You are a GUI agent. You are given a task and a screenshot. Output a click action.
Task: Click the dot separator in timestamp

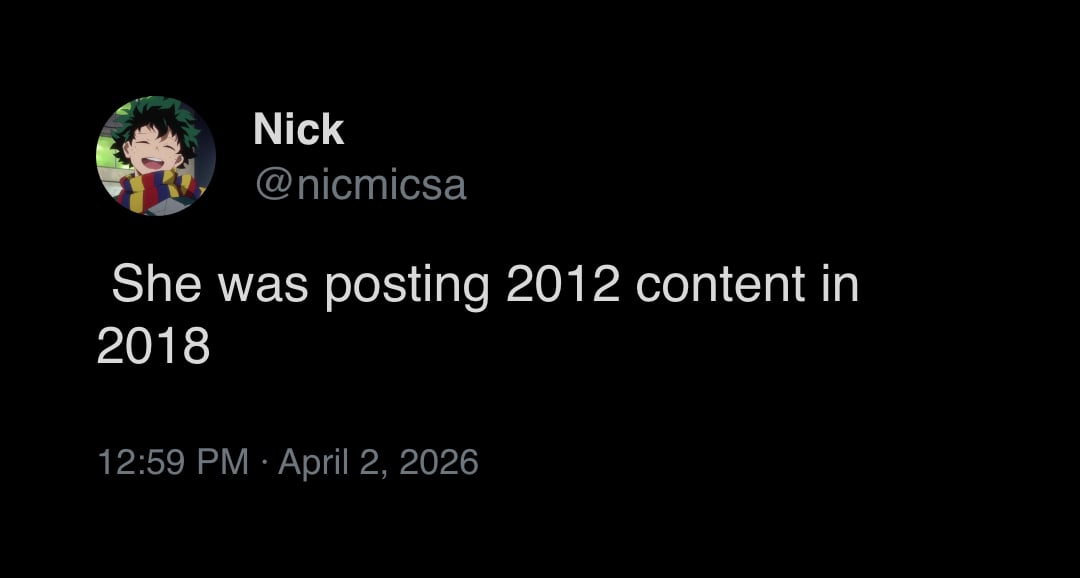(x=263, y=462)
